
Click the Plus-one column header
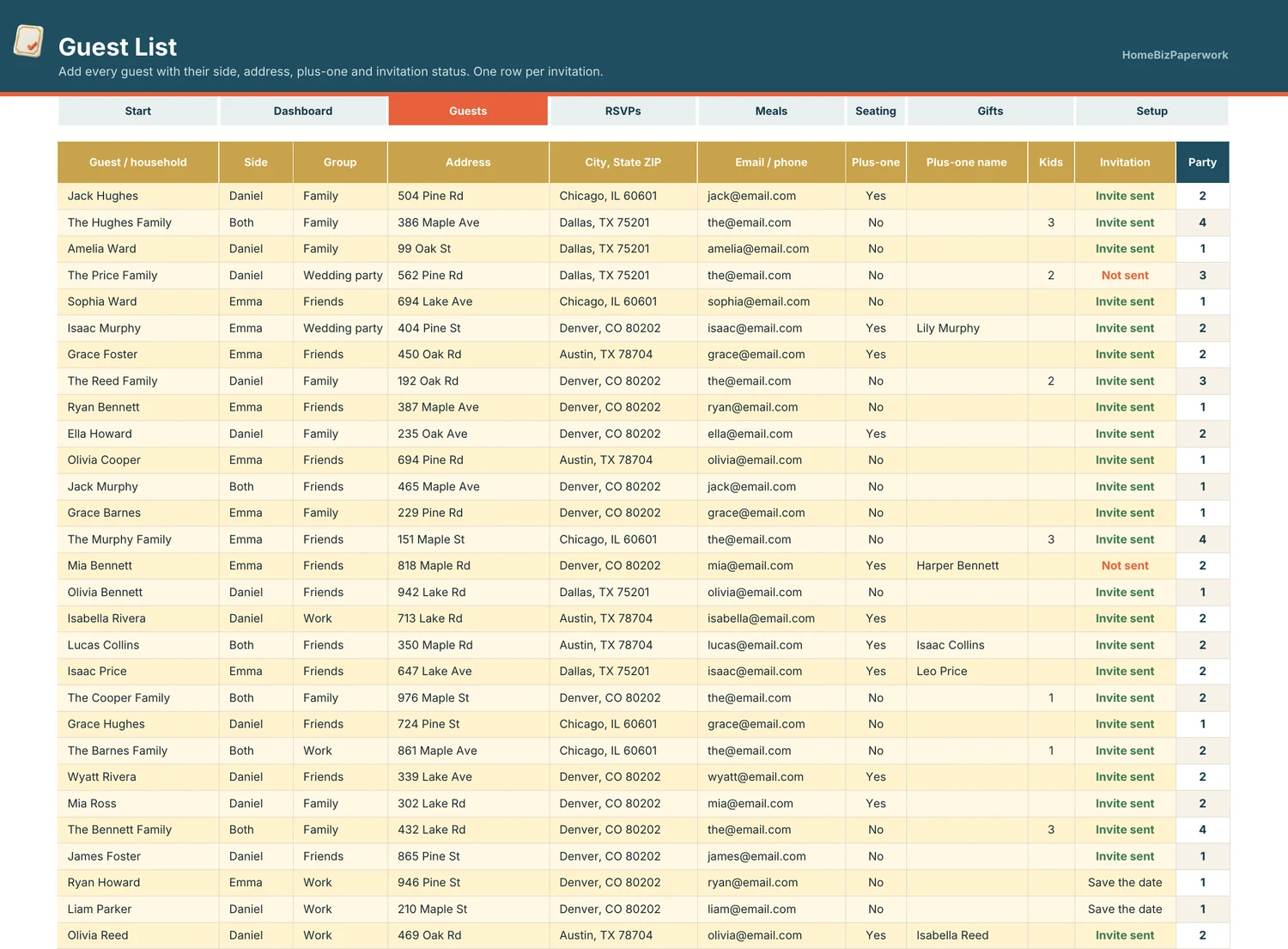pyautogui.click(x=876, y=162)
